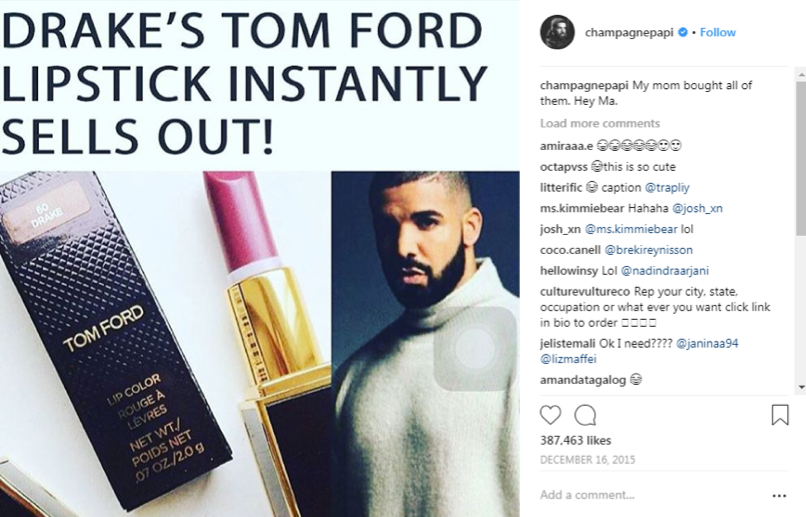
Task: Click the December 16, 2015 post date
Action: [x=588, y=459]
